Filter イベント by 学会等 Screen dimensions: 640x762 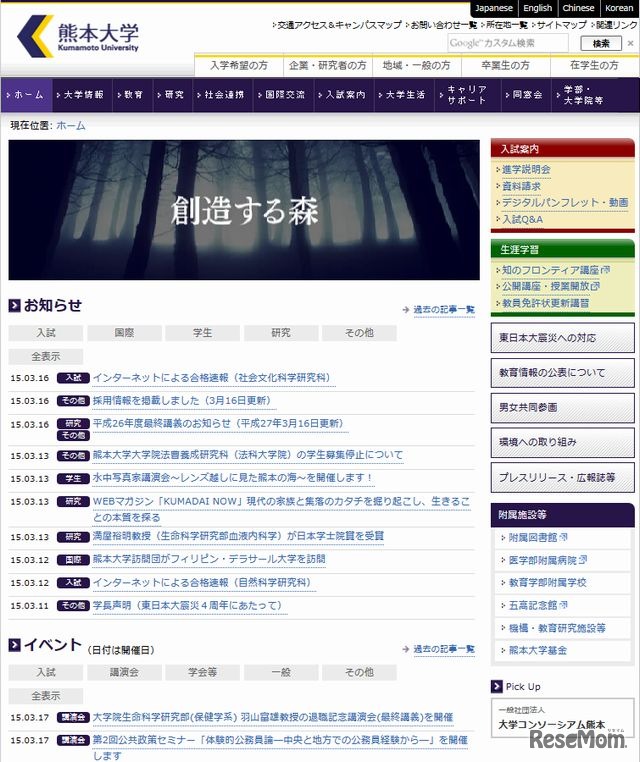(203, 673)
